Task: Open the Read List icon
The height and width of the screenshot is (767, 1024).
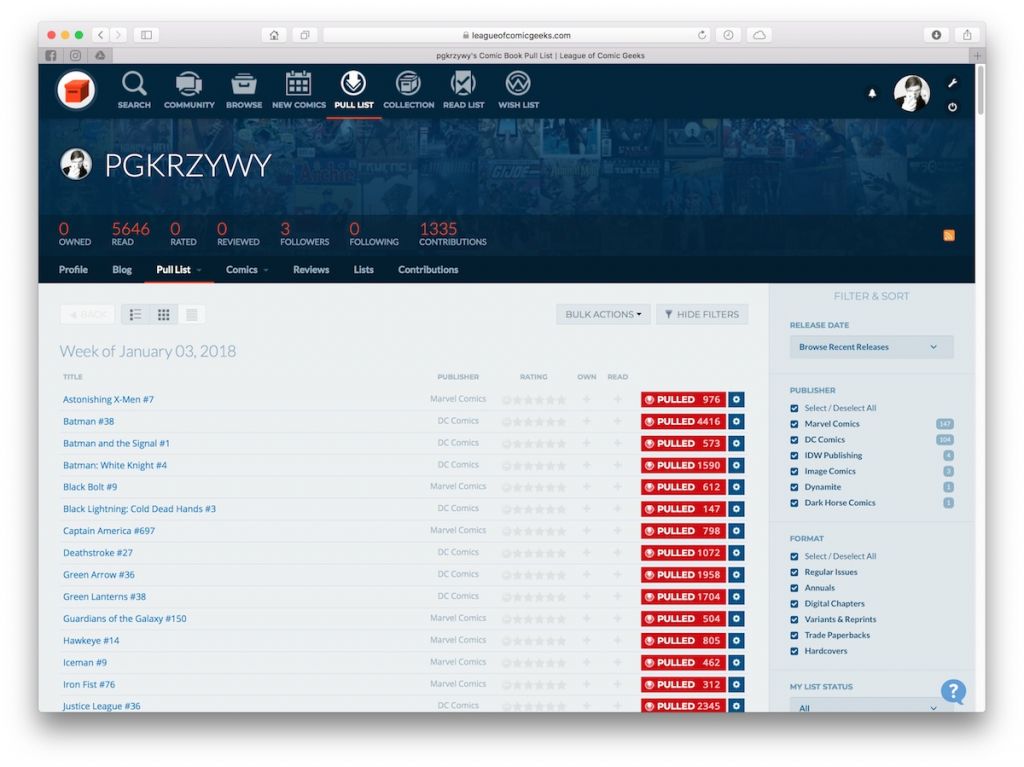Action: click(x=463, y=90)
